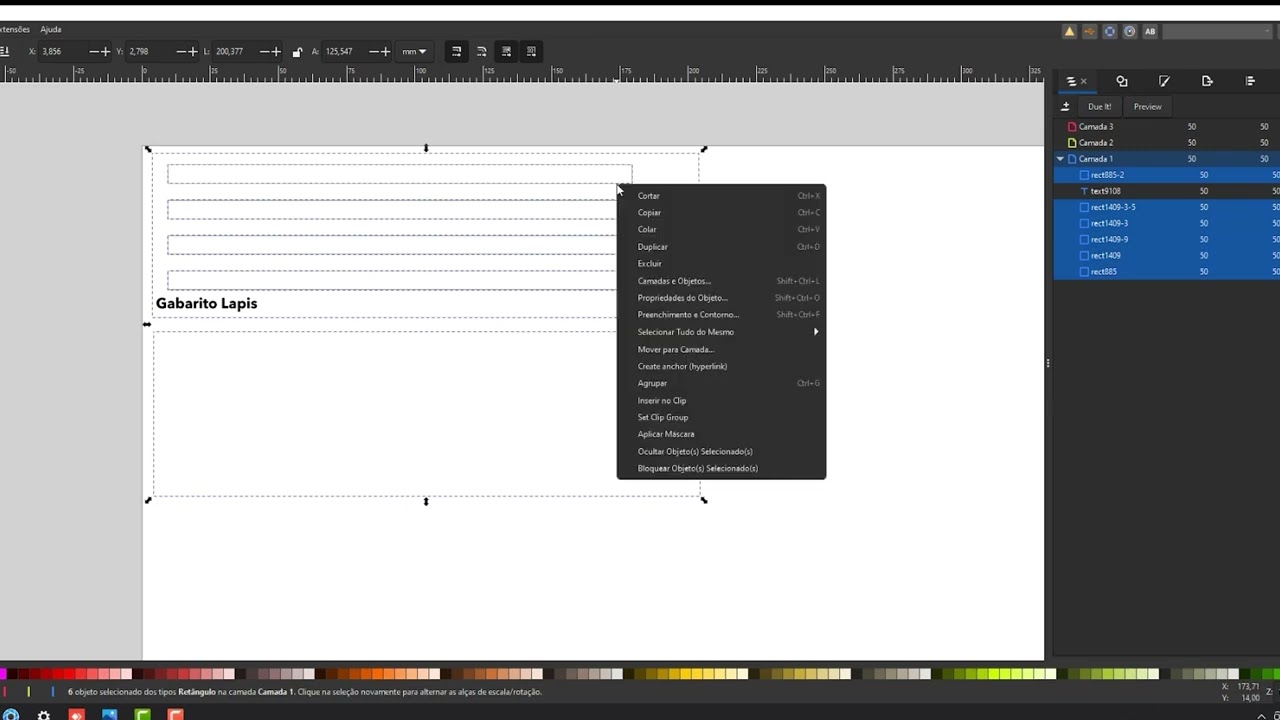Open the Photos app taskbar icon
The image size is (1280, 720).
pyautogui.click(x=109, y=715)
